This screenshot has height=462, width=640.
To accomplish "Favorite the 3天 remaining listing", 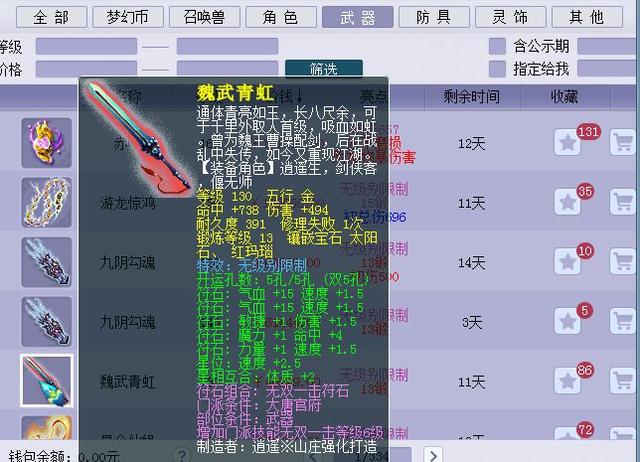I will pyautogui.click(x=568, y=321).
